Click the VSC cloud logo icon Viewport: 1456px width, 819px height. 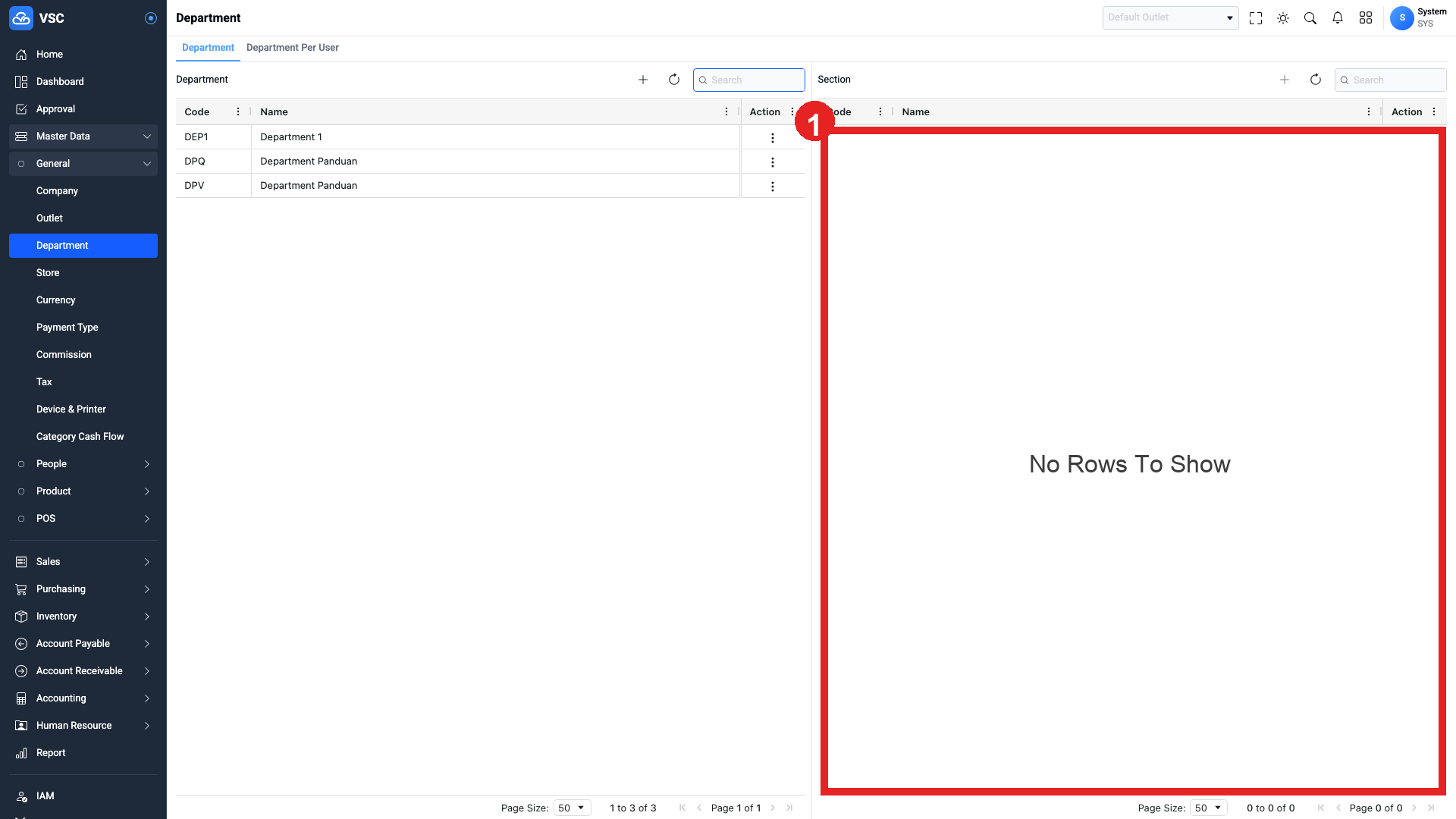[x=21, y=18]
